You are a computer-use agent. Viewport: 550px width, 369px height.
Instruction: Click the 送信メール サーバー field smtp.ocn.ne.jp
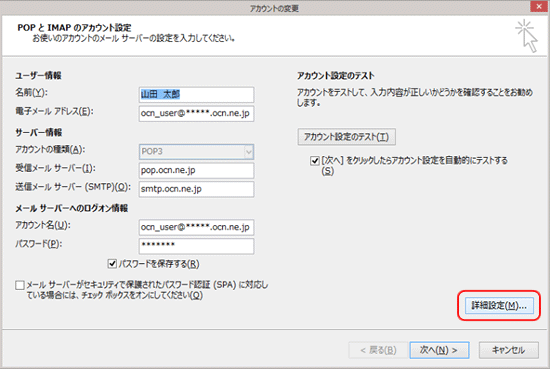coord(196,189)
